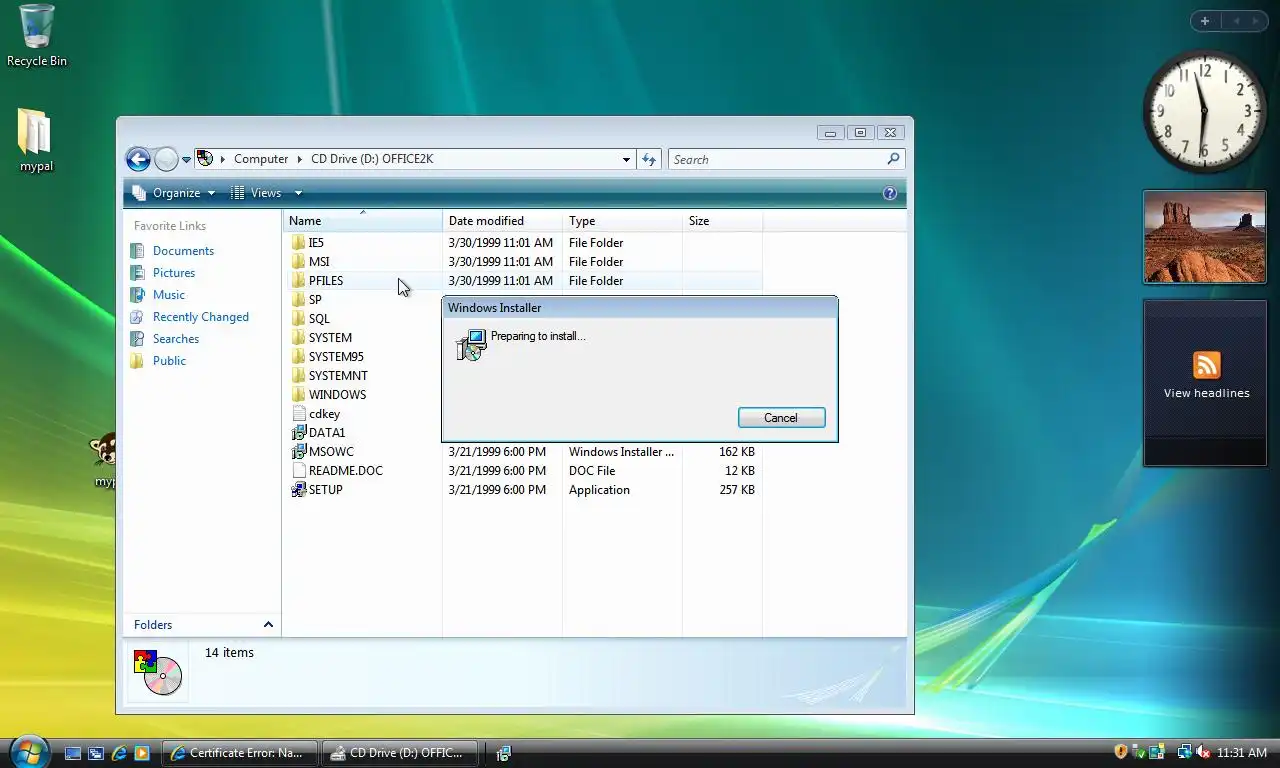Switch to CD Drive (D:) taskbar window
Image resolution: width=1280 pixels, height=768 pixels.
pyautogui.click(x=400, y=753)
